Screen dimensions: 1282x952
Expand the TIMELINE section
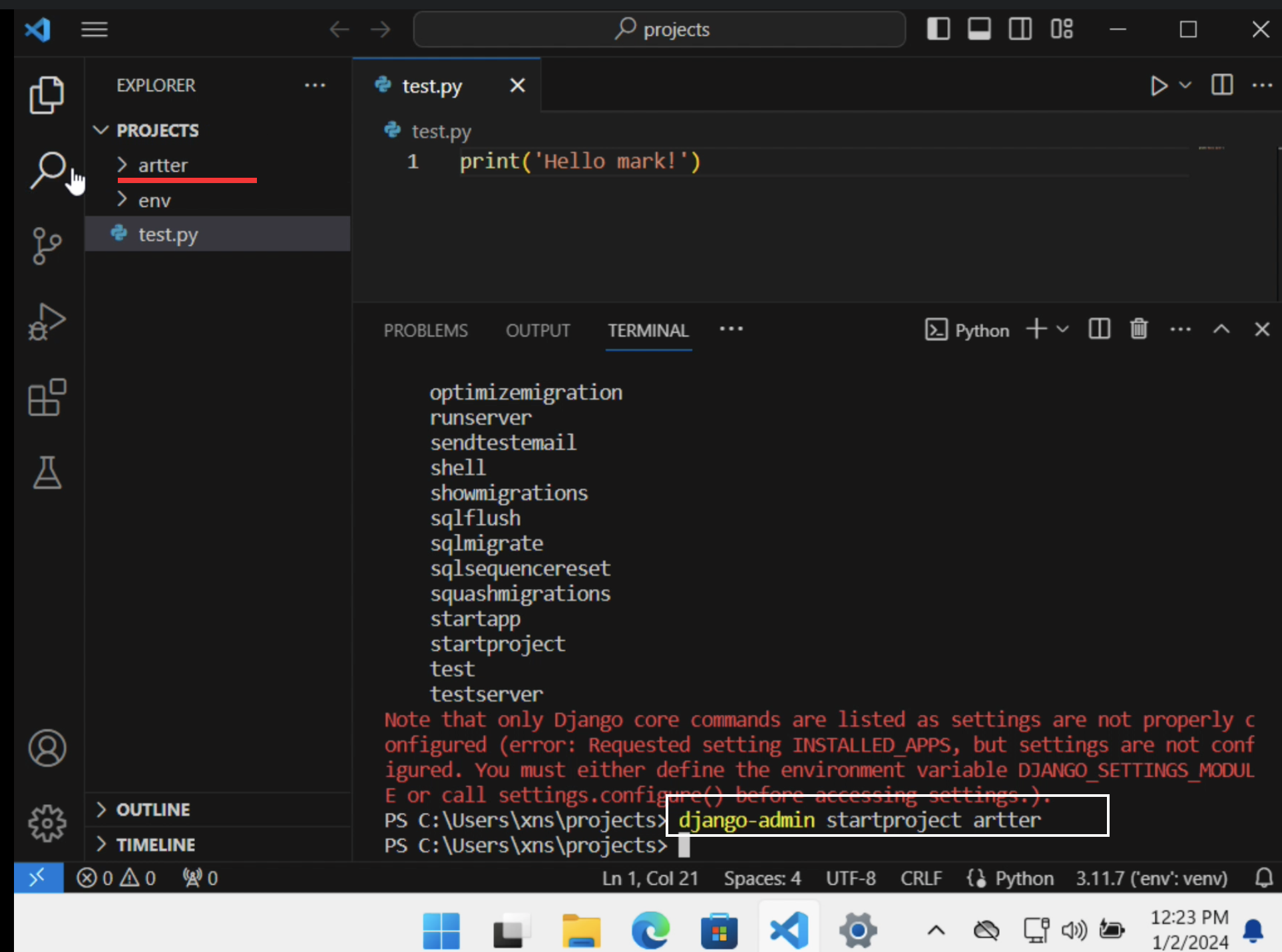point(218,845)
